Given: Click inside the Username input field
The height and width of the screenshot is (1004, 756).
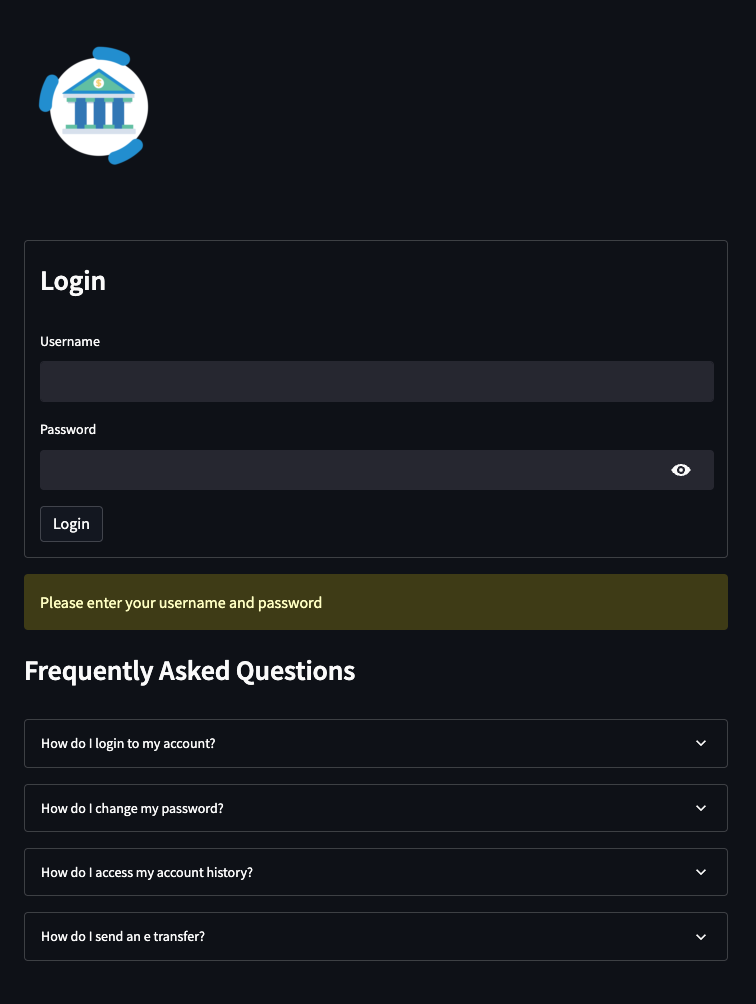Looking at the screenshot, I should [375, 381].
